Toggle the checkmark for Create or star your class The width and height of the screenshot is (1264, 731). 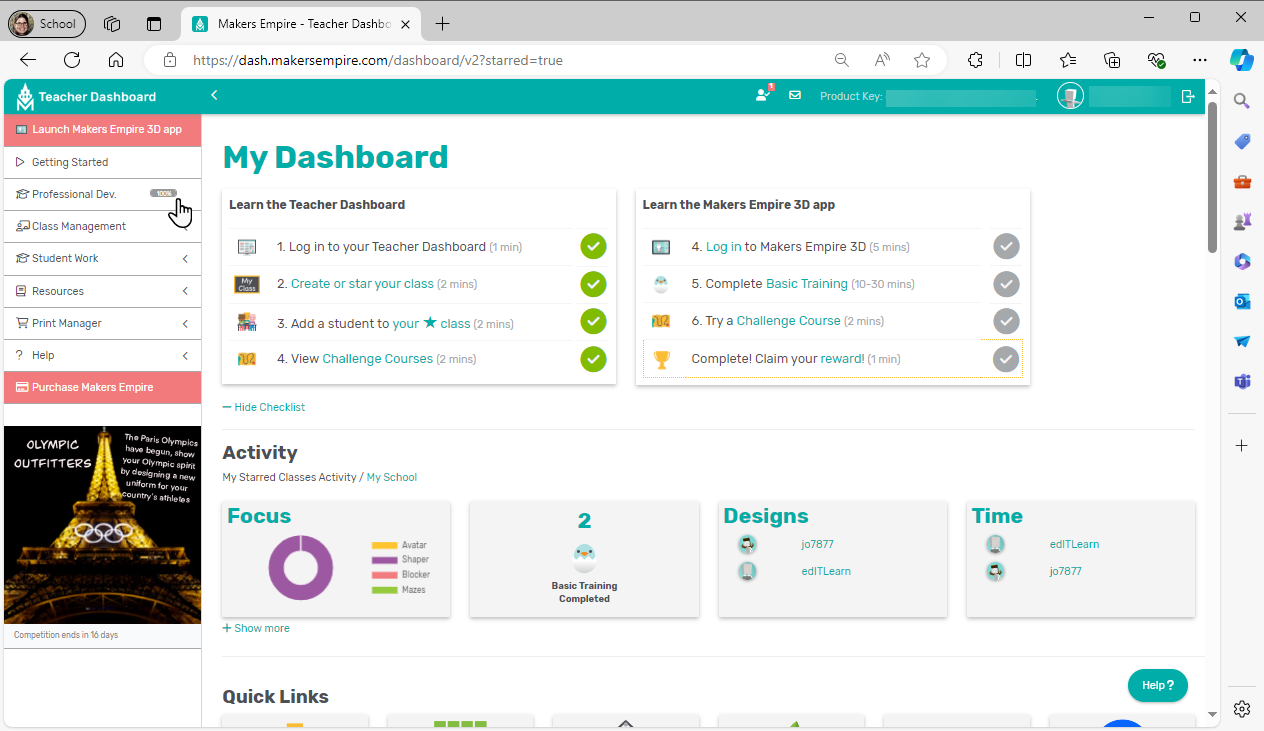[594, 284]
